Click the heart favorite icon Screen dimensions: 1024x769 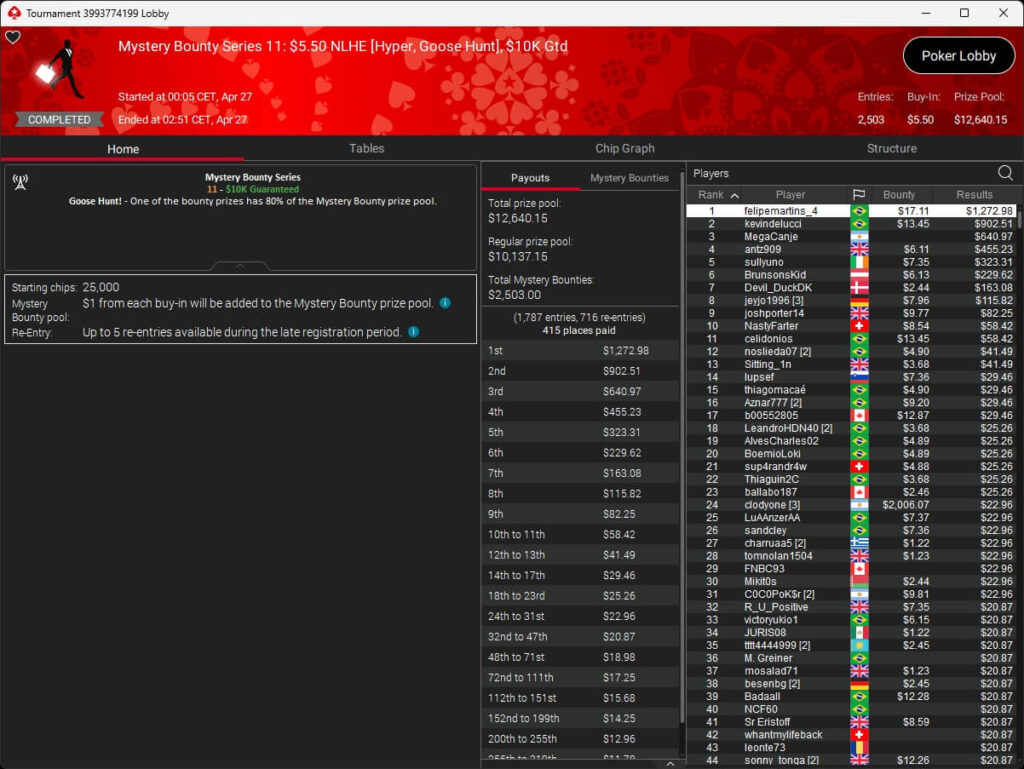pyautogui.click(x=13, y=38)
